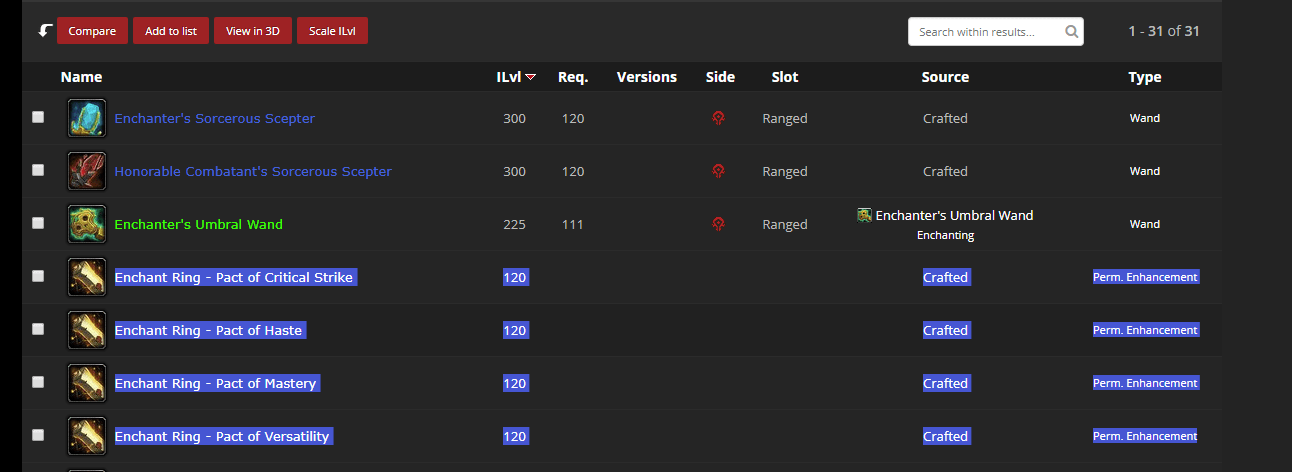Click the Pact of Mastery scroll icon

click(x=87, y=383)
